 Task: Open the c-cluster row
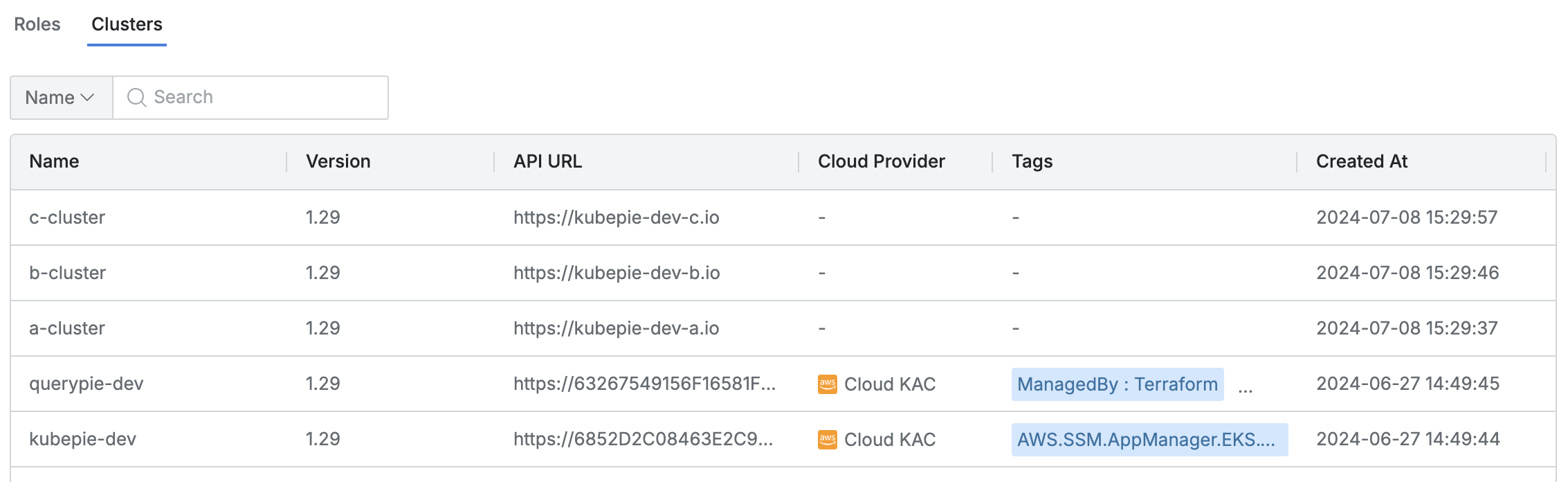[67, 217]
